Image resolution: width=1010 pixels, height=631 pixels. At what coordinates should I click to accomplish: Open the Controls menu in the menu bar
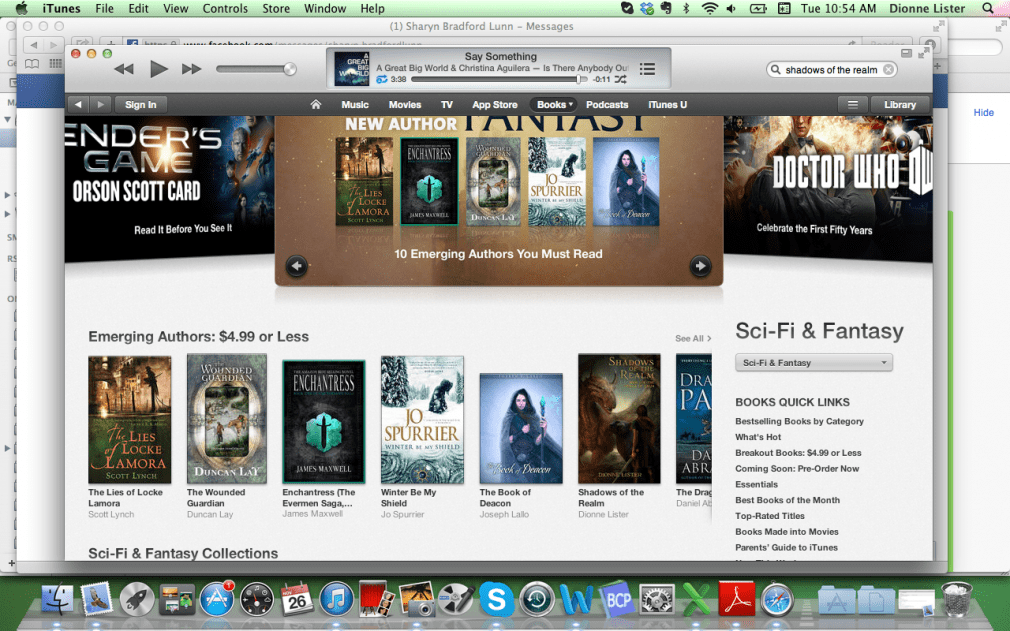(x=225, y=8)
